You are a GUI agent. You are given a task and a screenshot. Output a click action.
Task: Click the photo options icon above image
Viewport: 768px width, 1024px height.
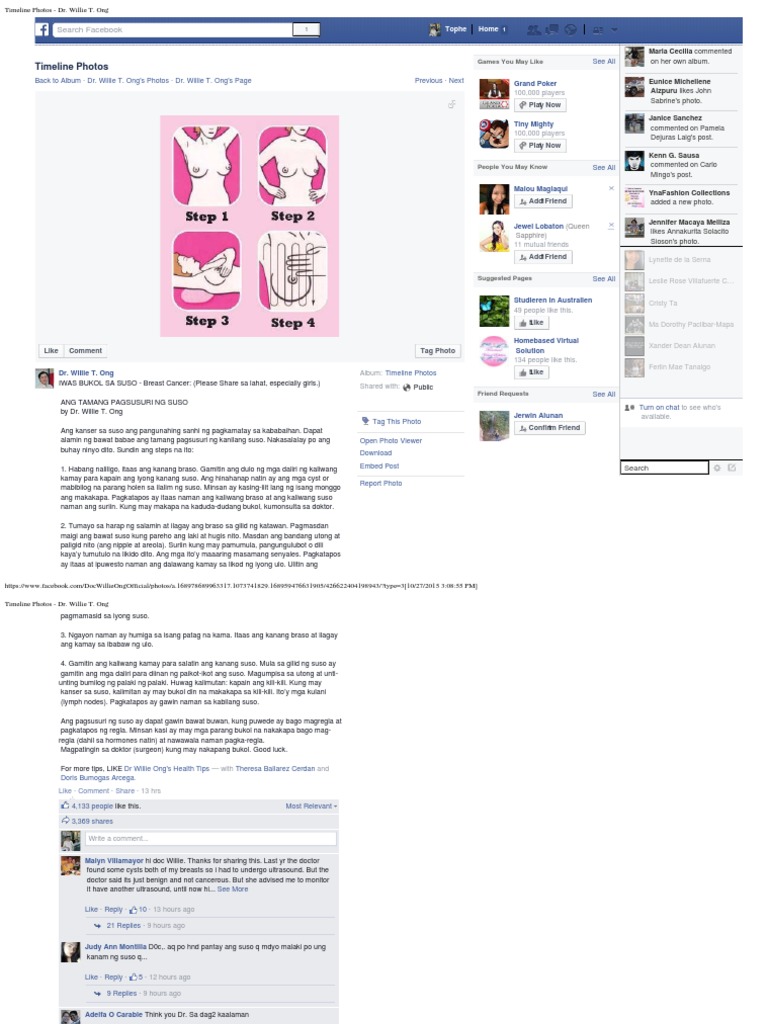pos(451,104)
